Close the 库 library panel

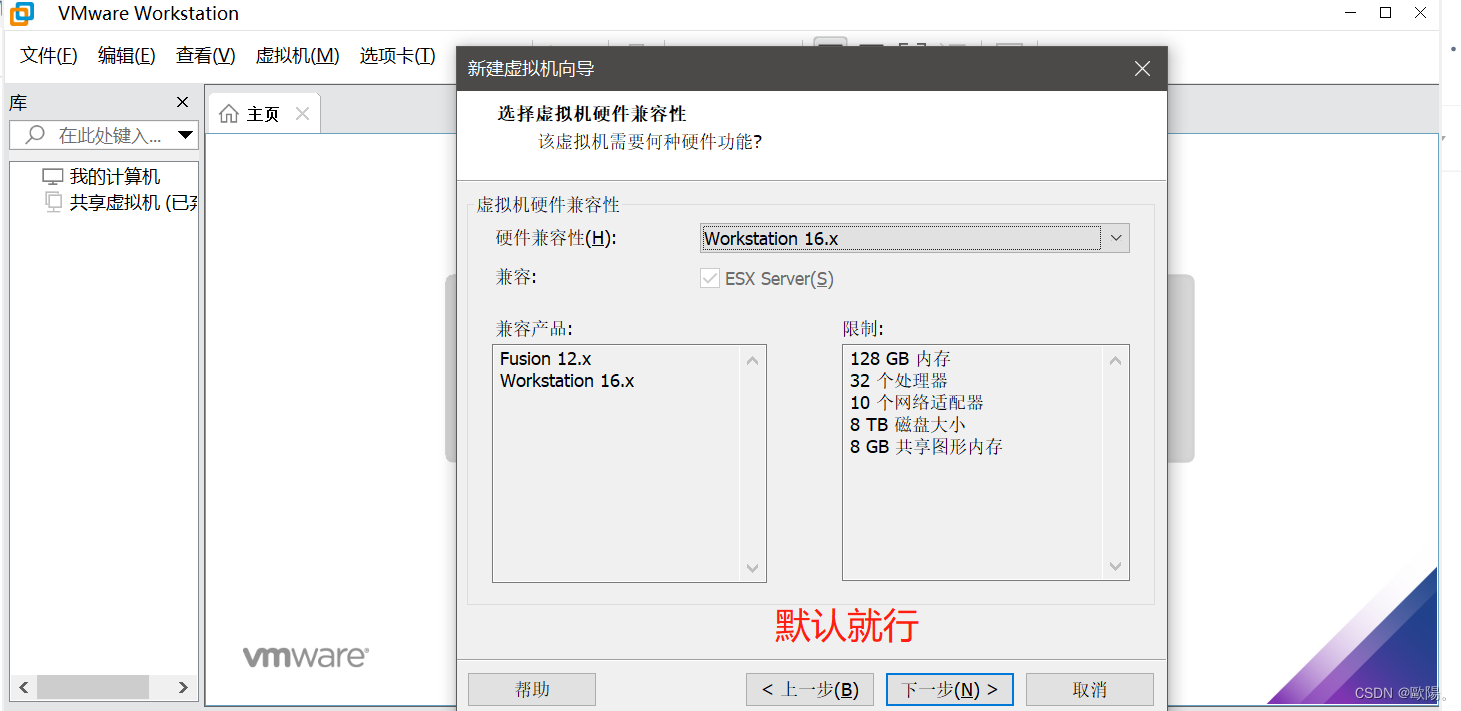(182, 102)
